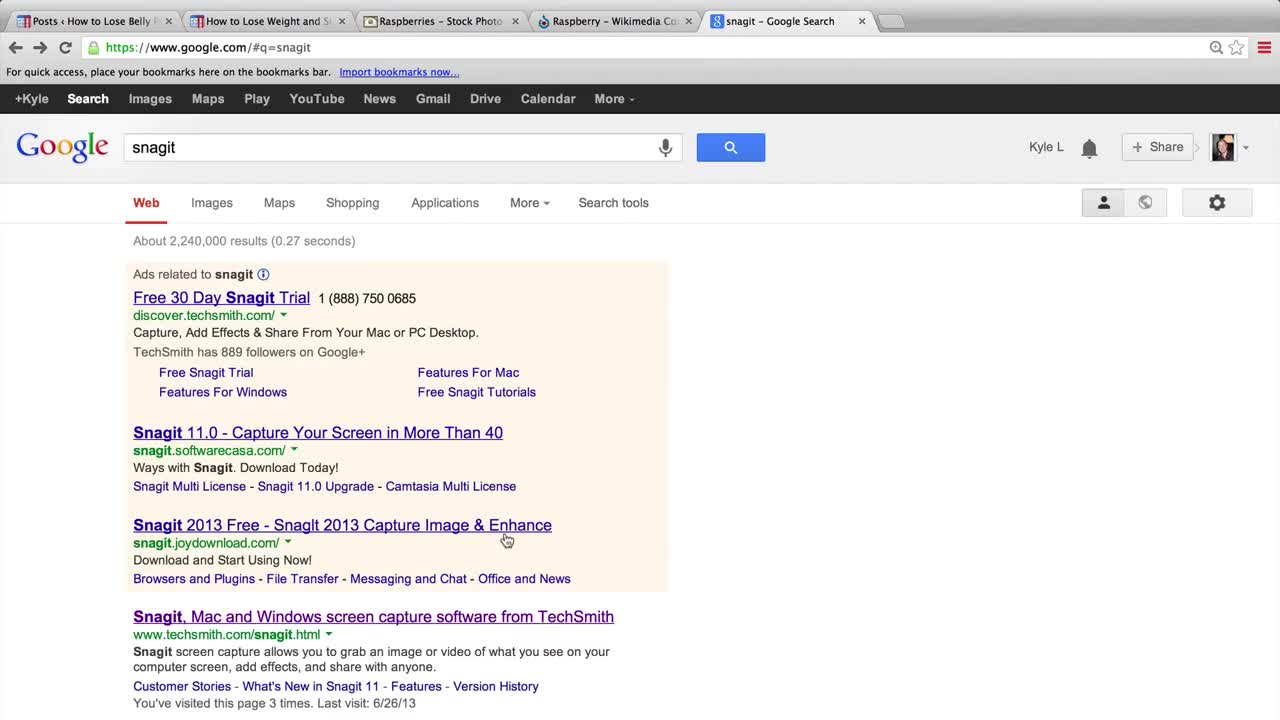Open Google notifications bell
Image resolution: width=1280 pixels, height=720 pixels.
click(x=1089, y=148)
